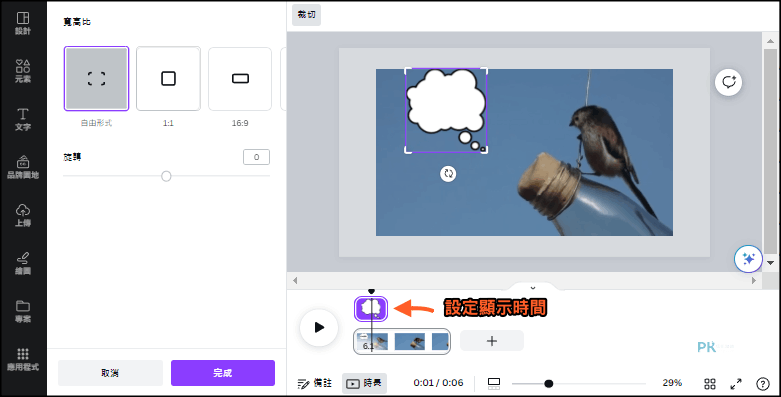
Task: Click the horizontal scrollbar left arrow
Action: tap(295, 280)
